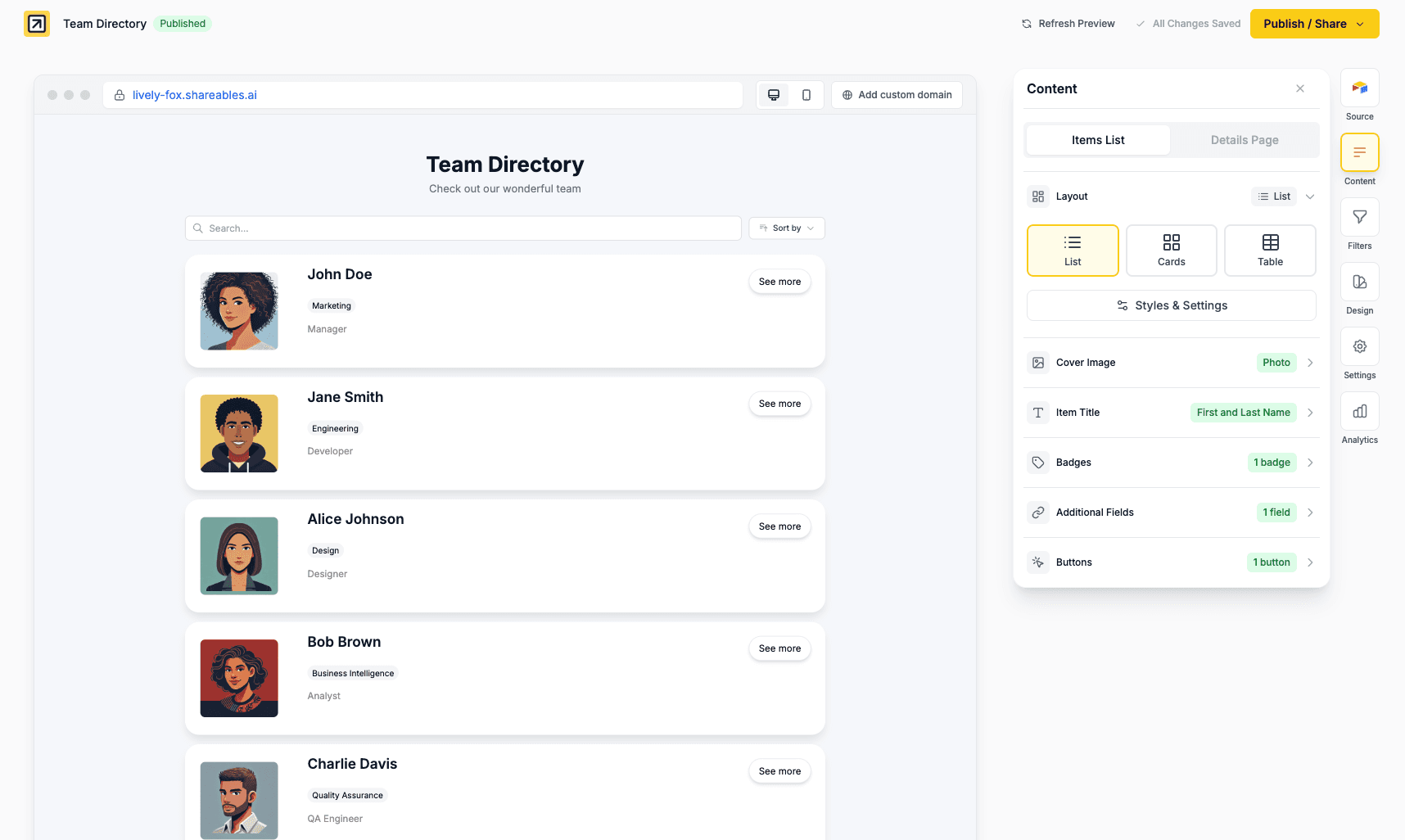Open the Design panel icon
Screen dimensions: 1405x840
point(1359,281)
